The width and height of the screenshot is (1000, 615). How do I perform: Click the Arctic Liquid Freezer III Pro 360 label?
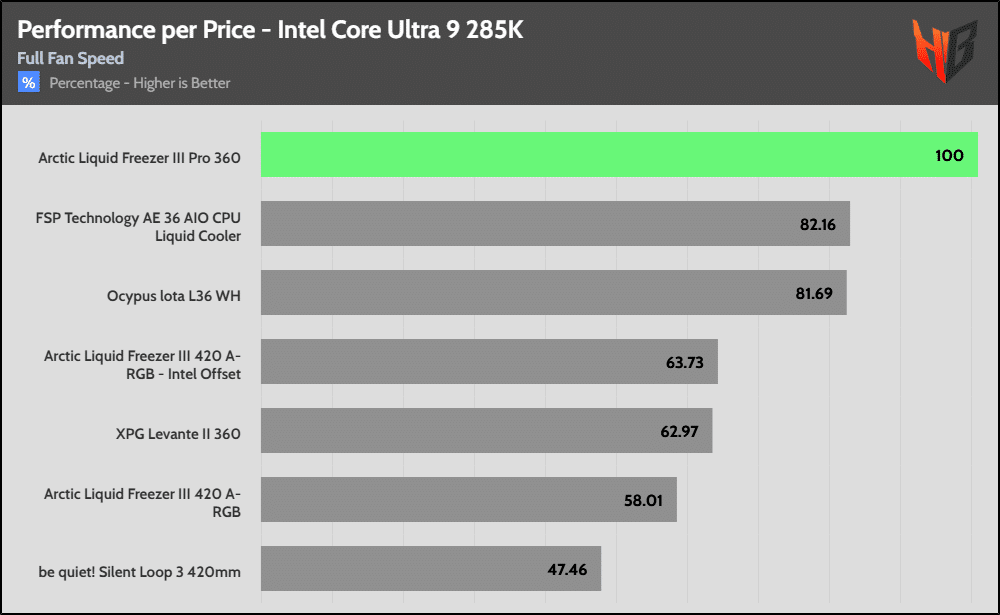pyautogui.click(x=139, y=157)
